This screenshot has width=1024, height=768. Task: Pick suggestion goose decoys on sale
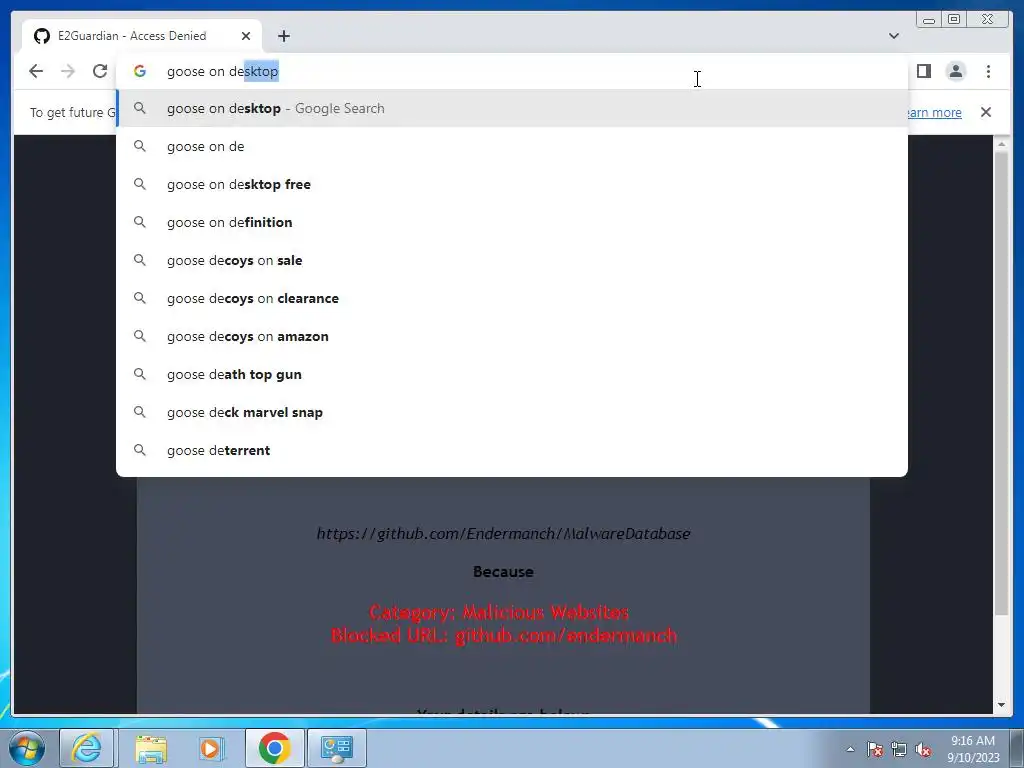(512, 260)
